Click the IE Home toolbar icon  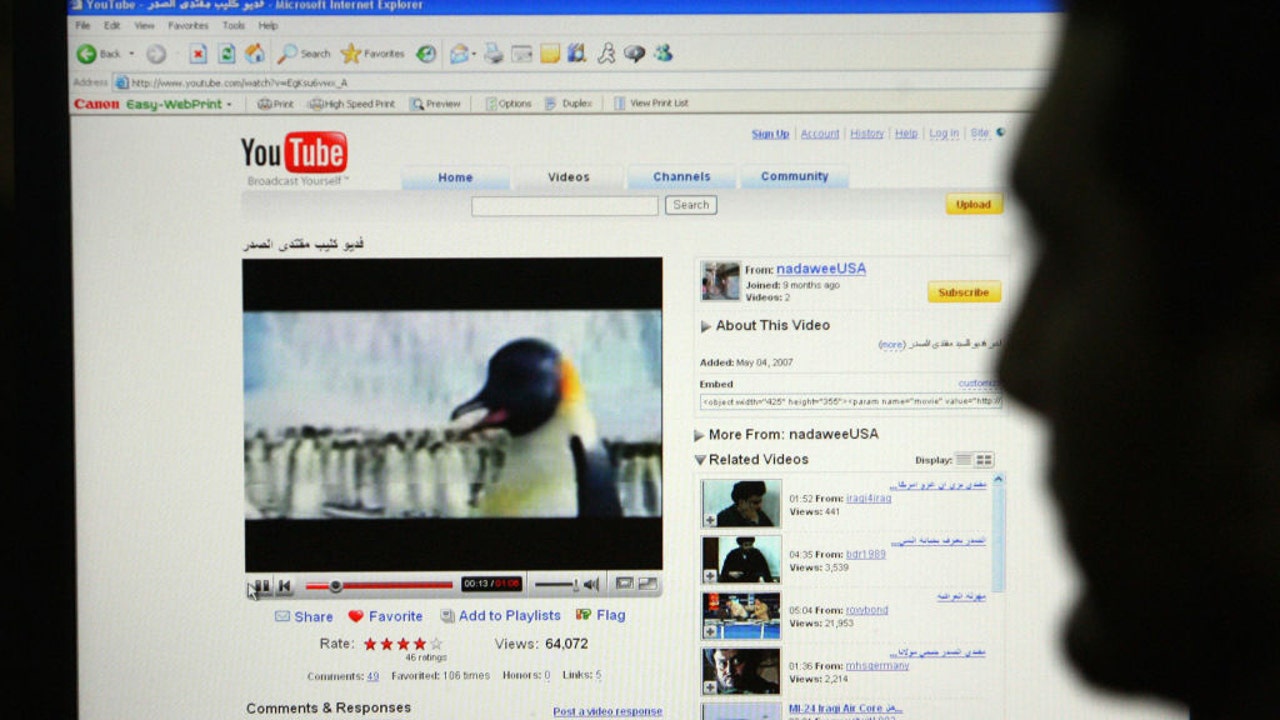pos(255,54)
